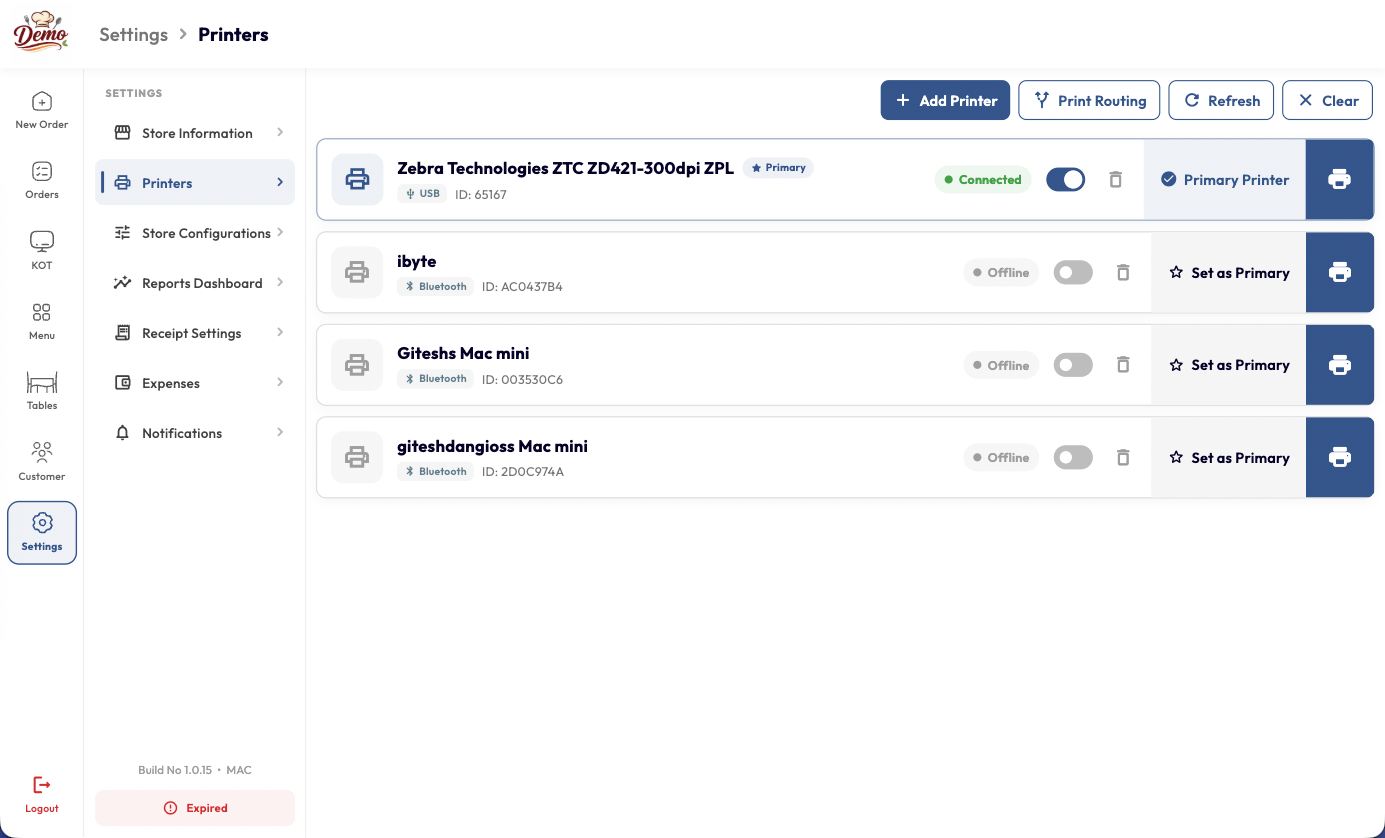This screenshot has width=1385, height=838.
Task: Set ibyte as Primary printer
Action: point(1229,272)
